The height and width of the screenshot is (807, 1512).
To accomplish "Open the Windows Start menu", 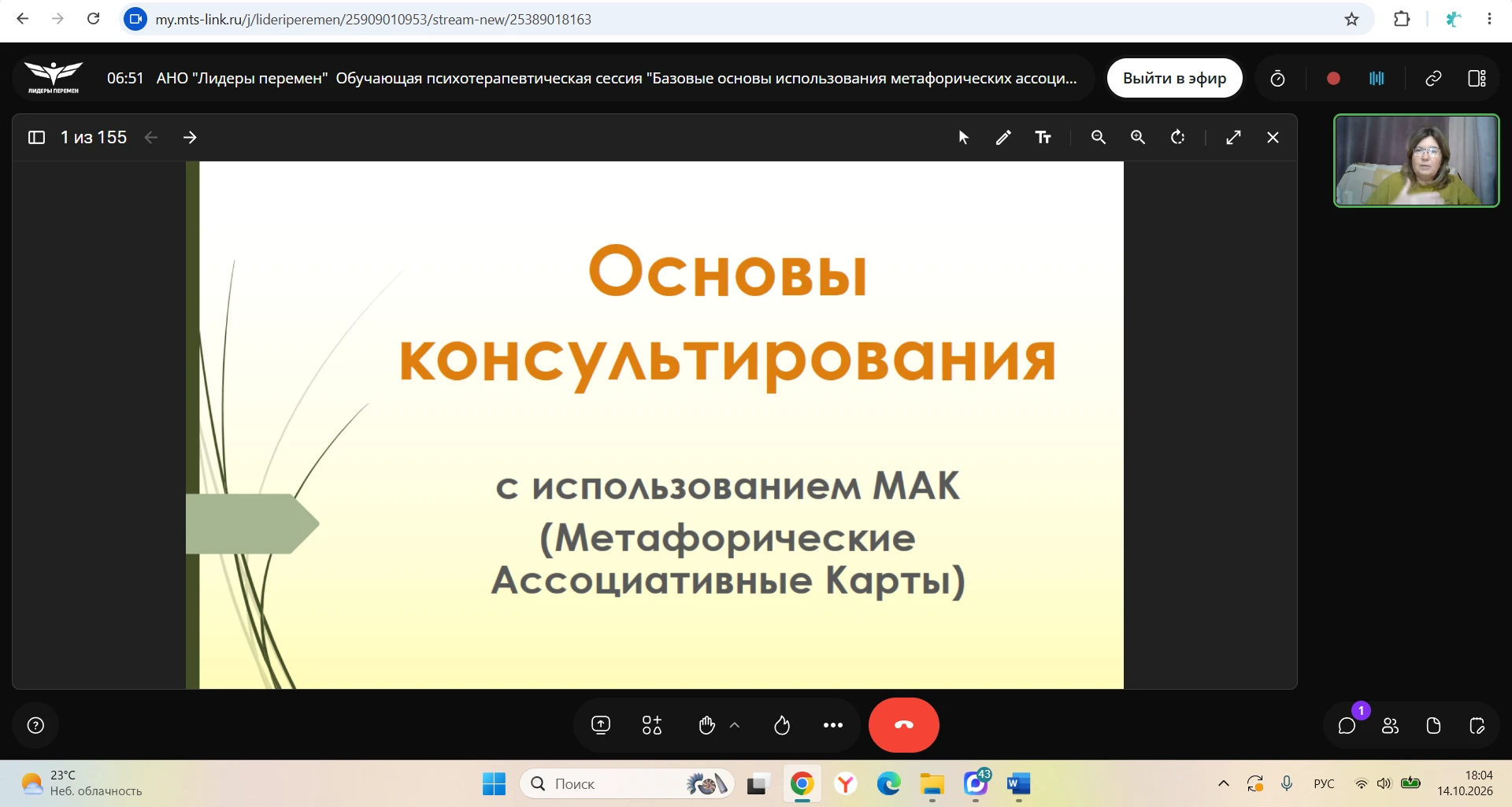I will click(x=494, y=783).
